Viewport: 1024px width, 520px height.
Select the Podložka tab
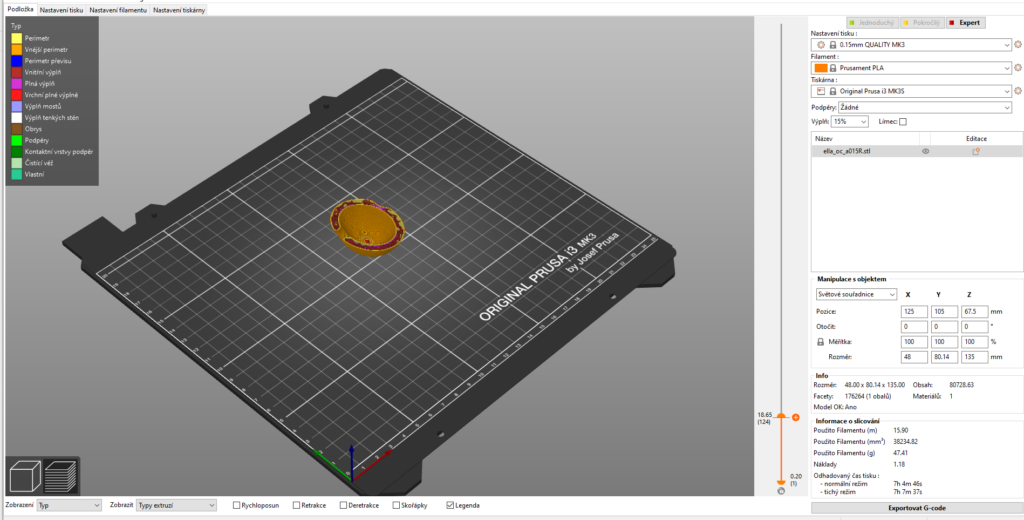click(x=20, y=10)
